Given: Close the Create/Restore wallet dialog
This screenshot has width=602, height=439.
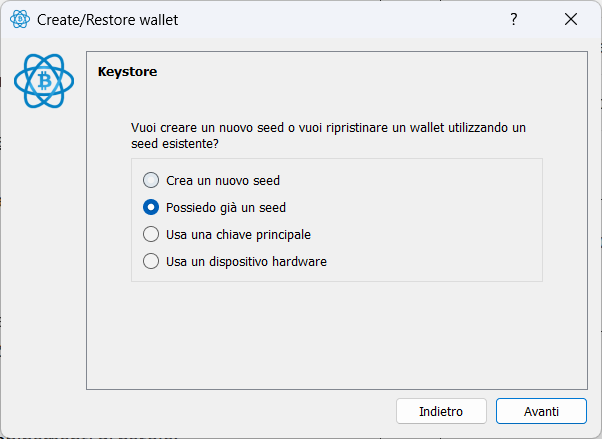Looking at the screenshot, I should (571, 19).
